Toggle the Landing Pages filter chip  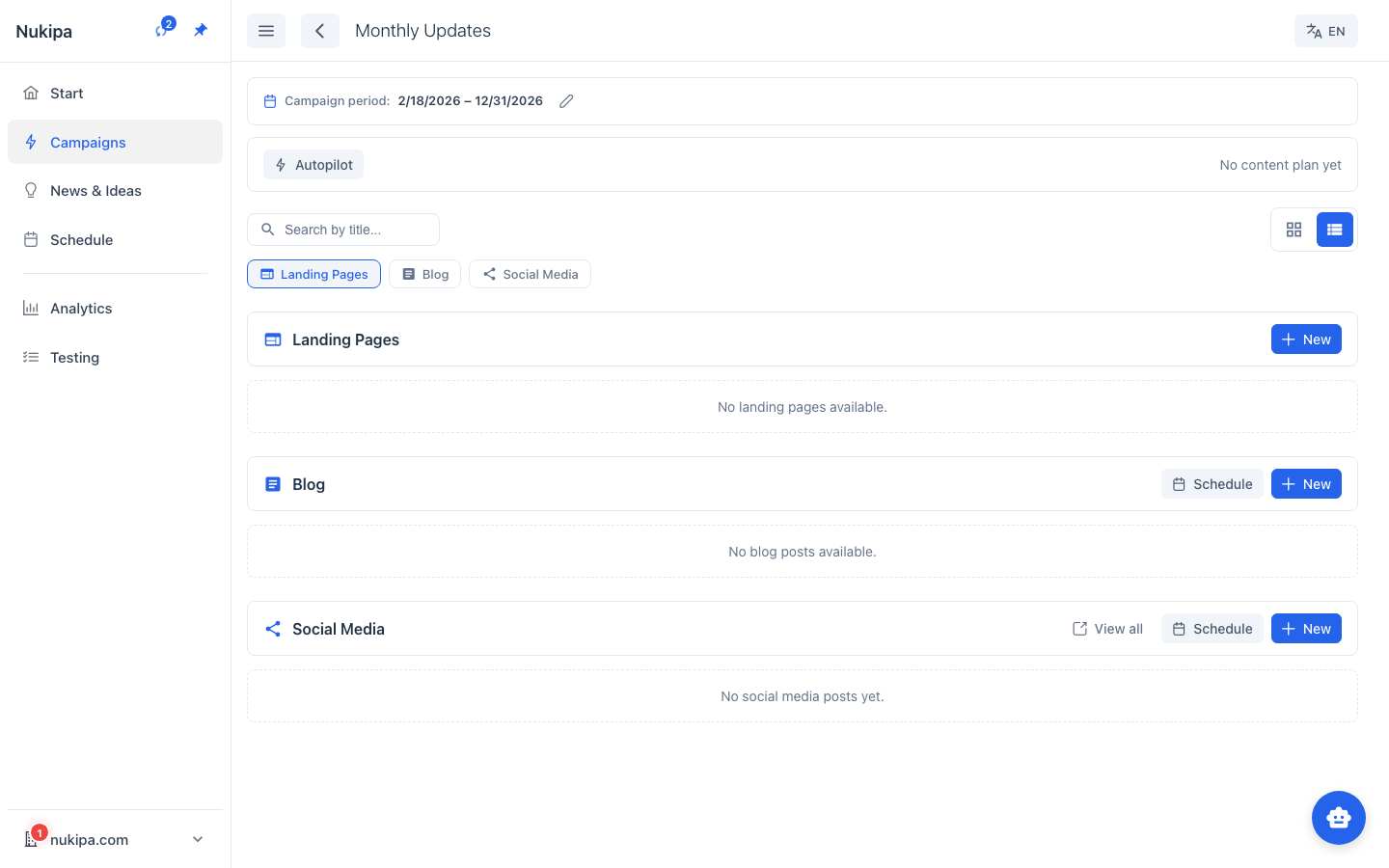[314, 274]
